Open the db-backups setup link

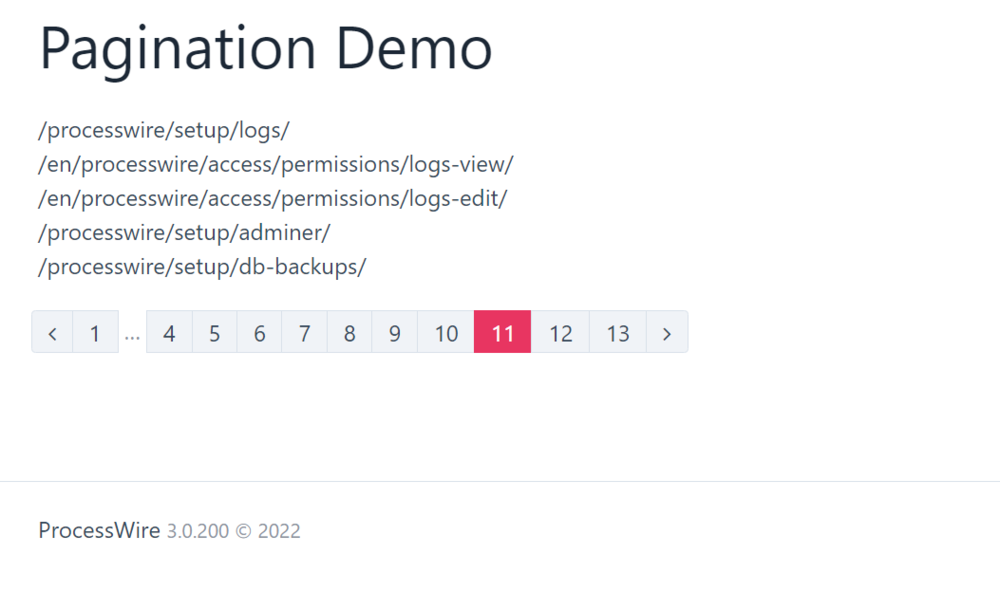tap(201, 266)
